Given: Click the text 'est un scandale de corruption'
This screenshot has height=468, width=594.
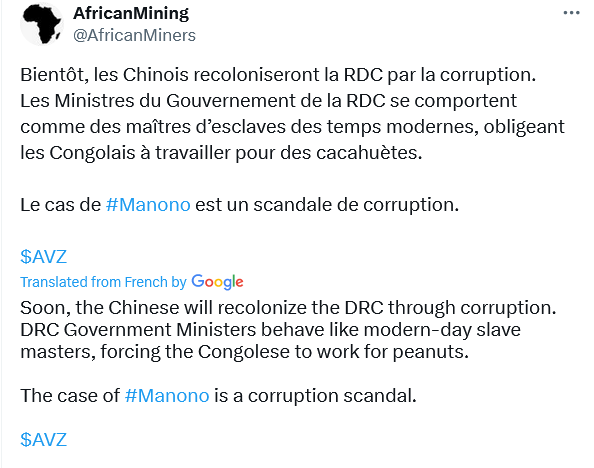Looking at the screenshot, I should point(327,205).
